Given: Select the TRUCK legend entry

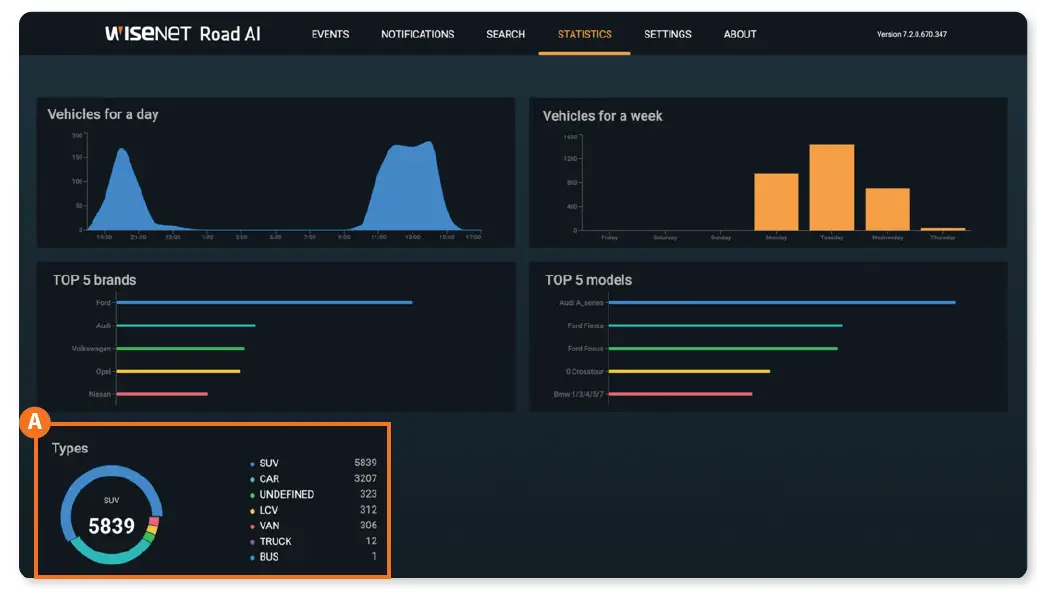Looking at the screenshot, I should coord(274,541).
